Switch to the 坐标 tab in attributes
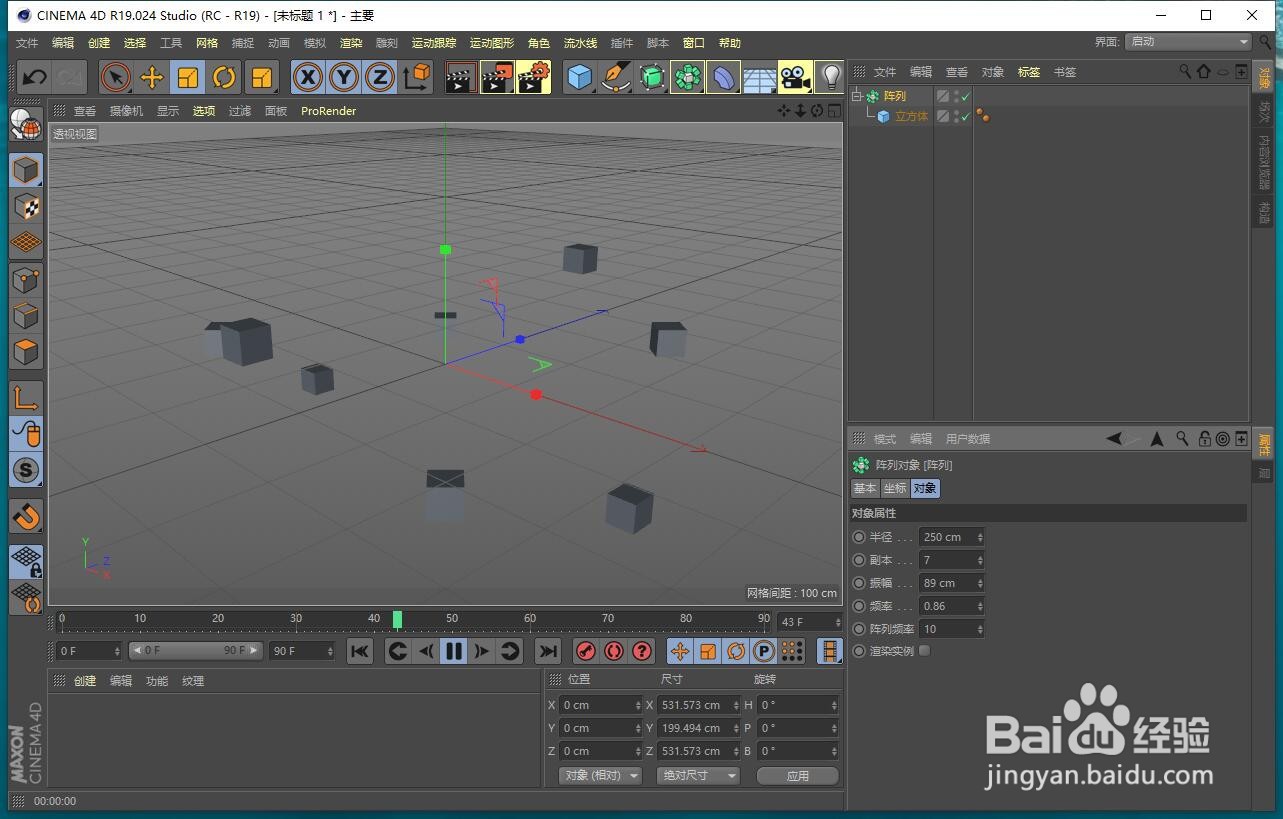 click(x=895, y=488)
